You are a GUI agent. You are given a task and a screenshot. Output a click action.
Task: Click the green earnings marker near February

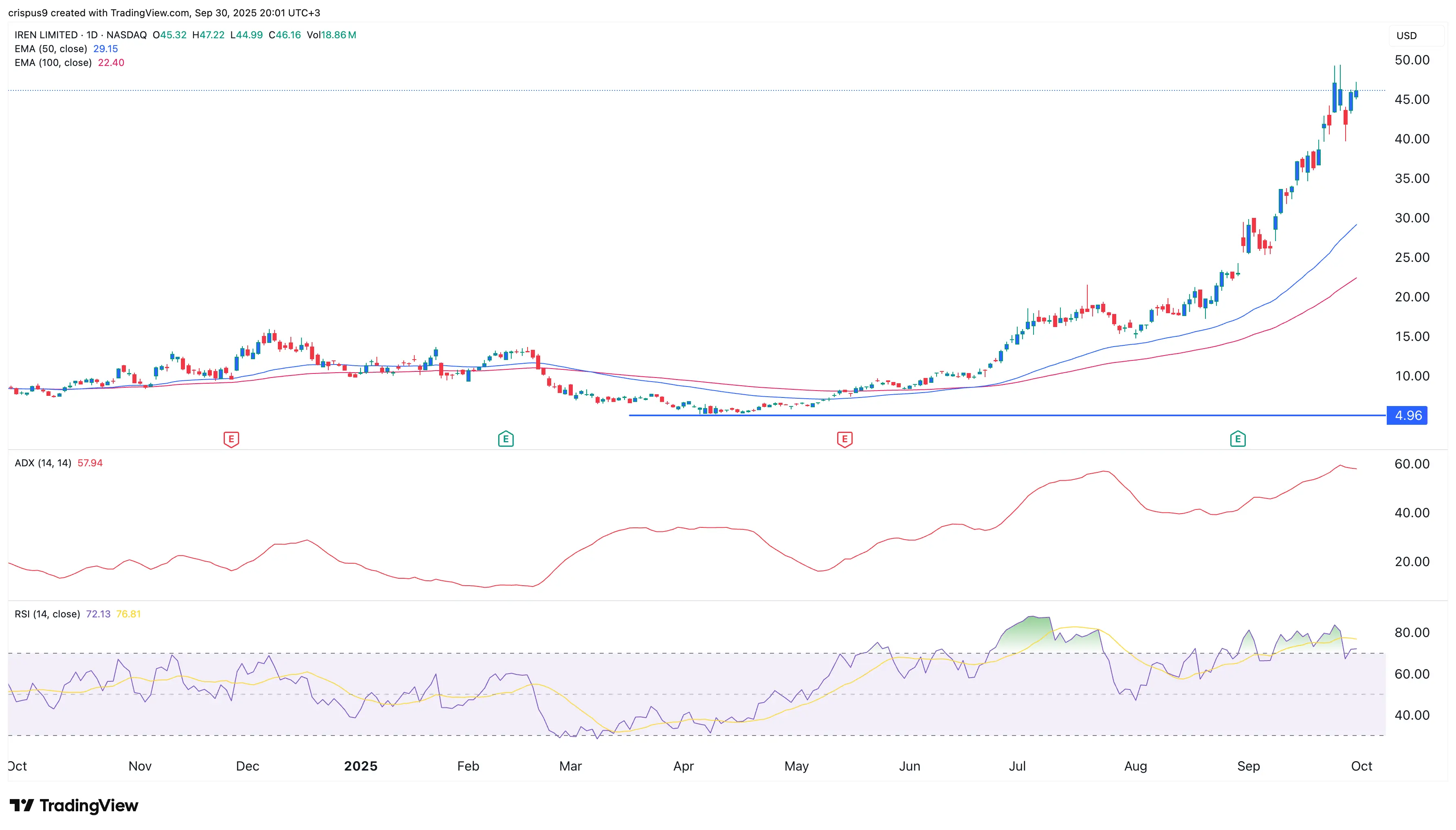pos(506,439)
